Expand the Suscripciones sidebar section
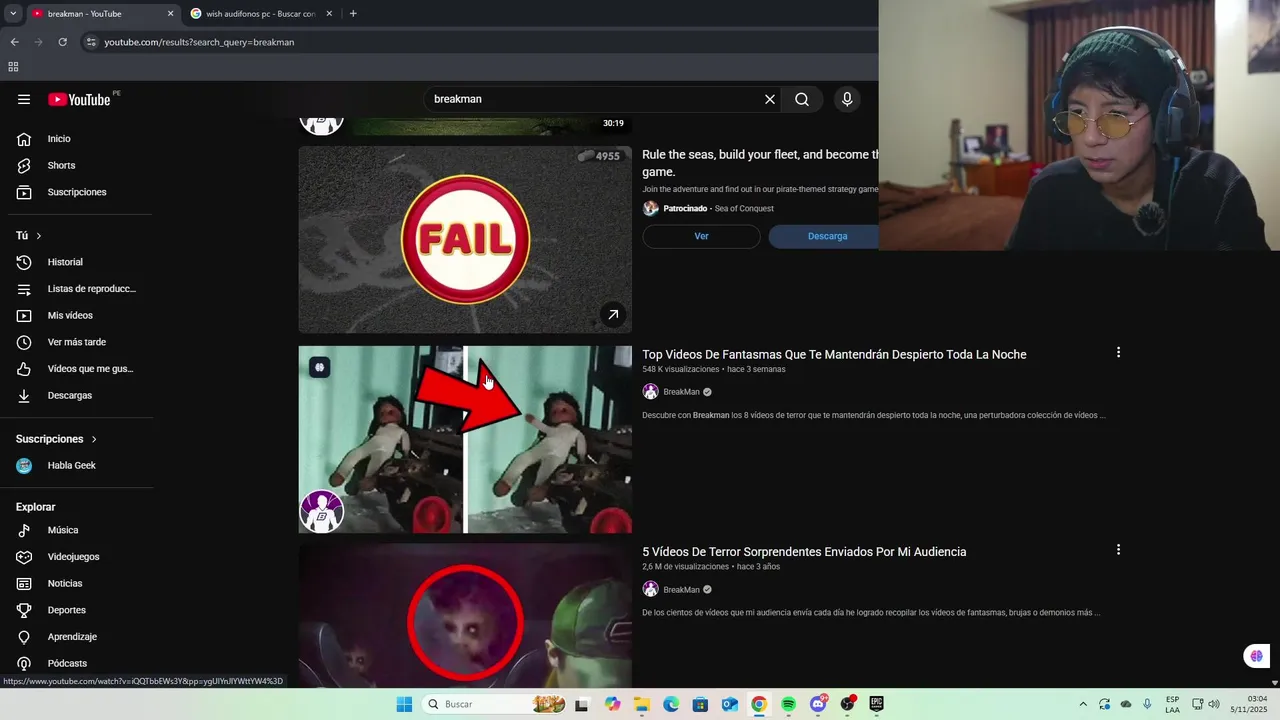This screenshot has width=1280, height=720. click(57, 439)
